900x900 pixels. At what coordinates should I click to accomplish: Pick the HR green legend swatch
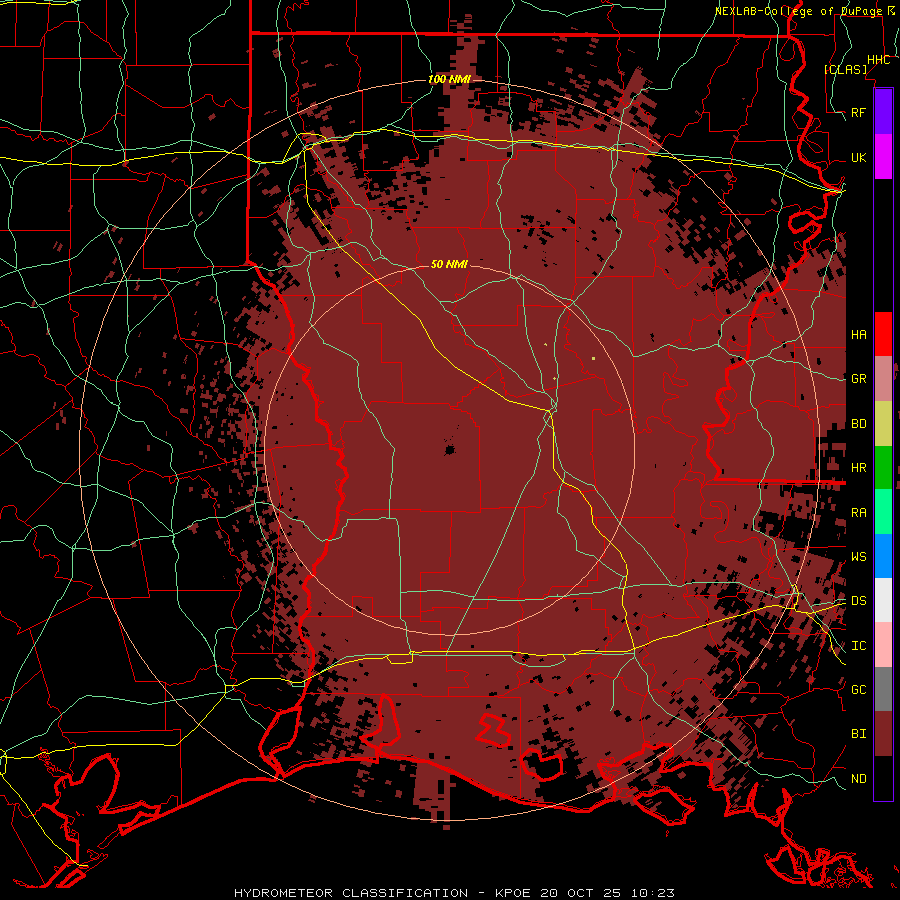(x=883, y=468)
